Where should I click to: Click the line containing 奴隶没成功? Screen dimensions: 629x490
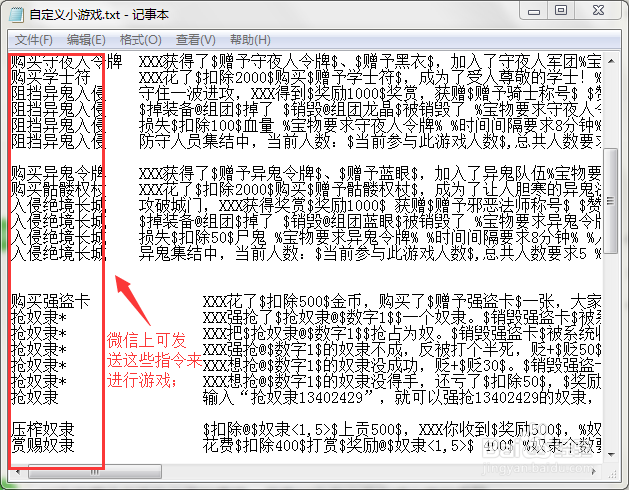[402, 366]
